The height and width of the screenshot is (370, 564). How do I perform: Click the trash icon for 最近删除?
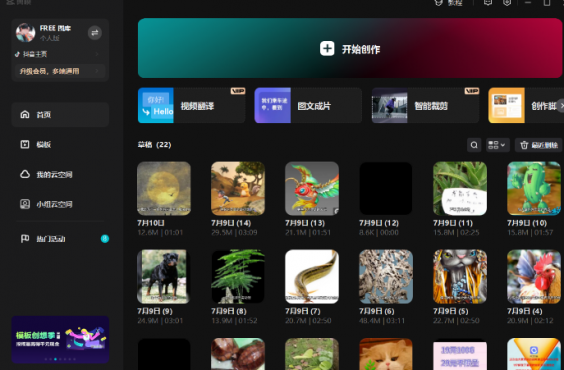click(524, 145)
